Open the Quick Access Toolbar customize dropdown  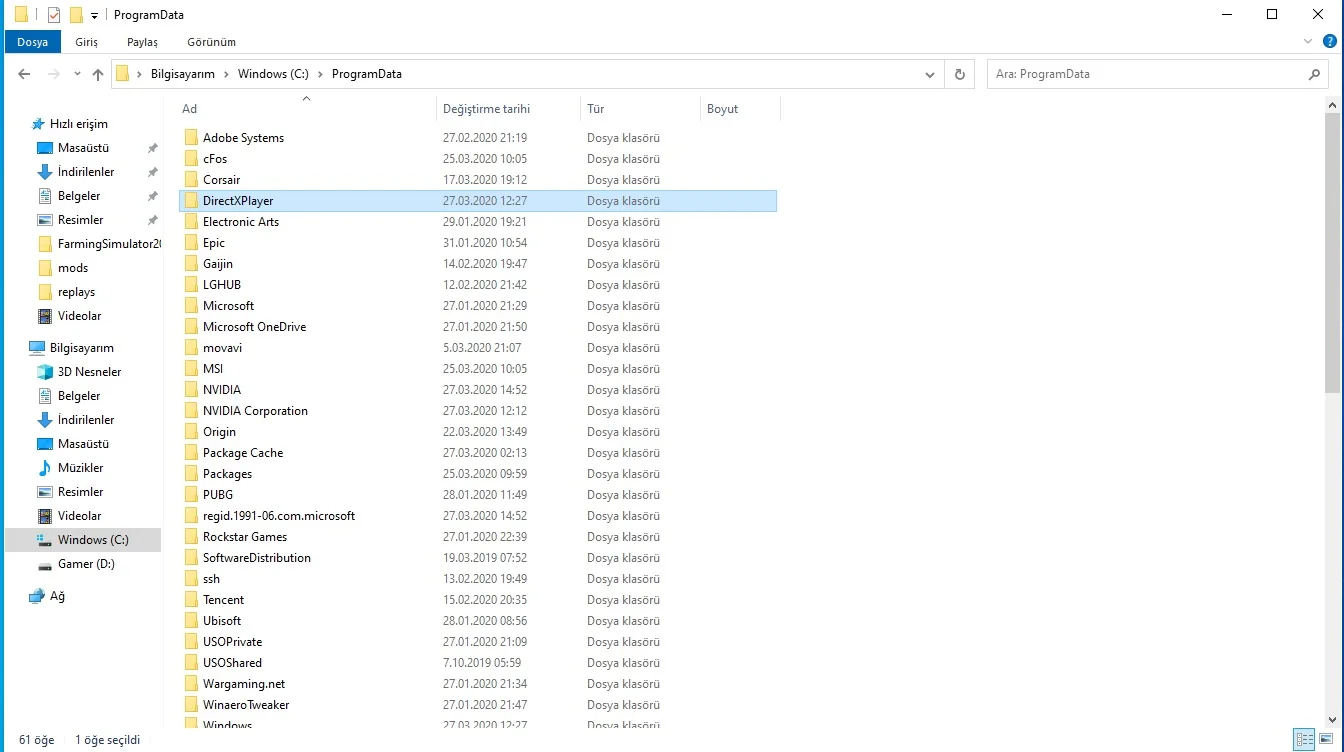pos(94,15)
